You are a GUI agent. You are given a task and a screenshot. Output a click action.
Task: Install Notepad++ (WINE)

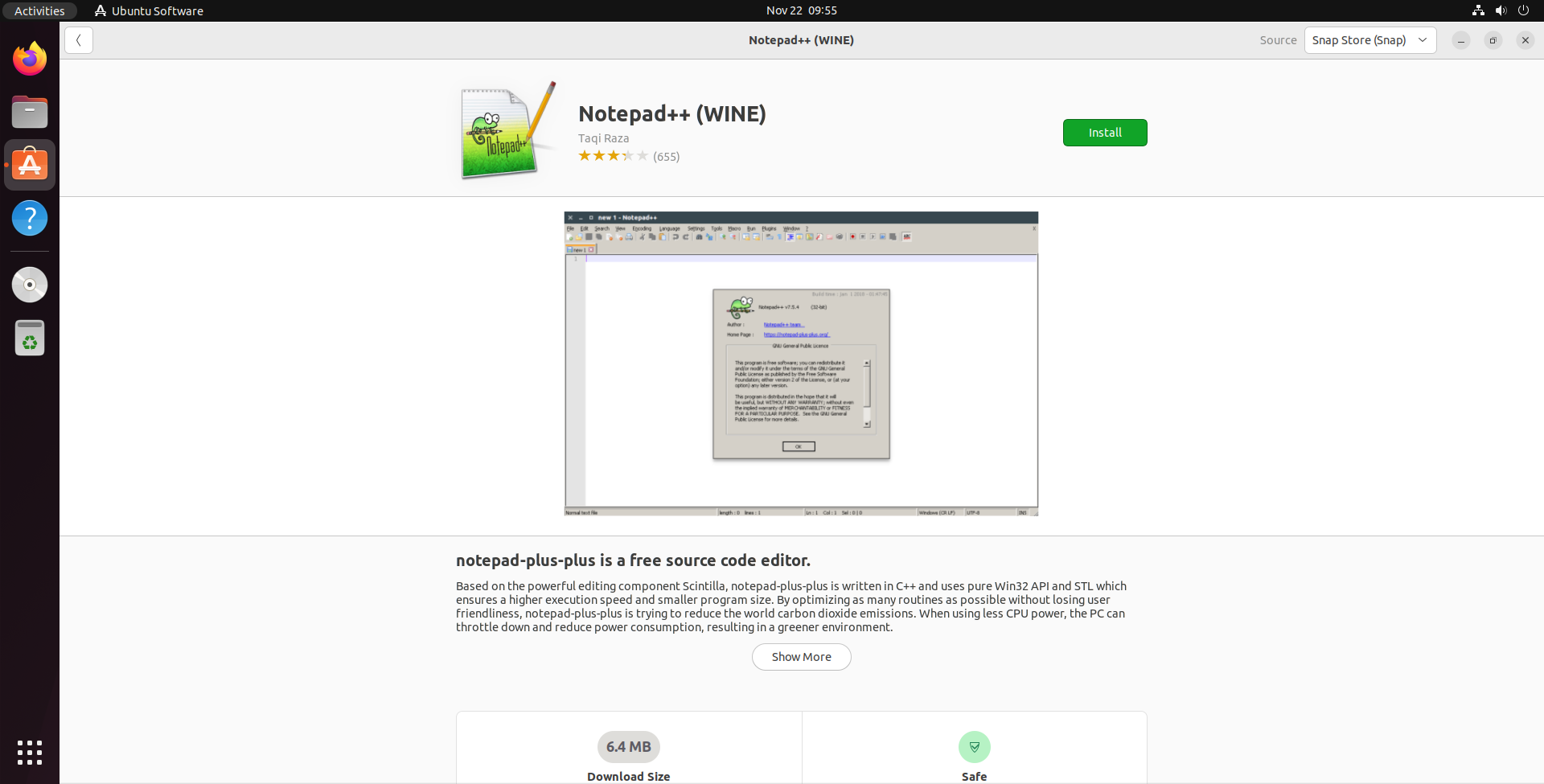click(1105, 133)
